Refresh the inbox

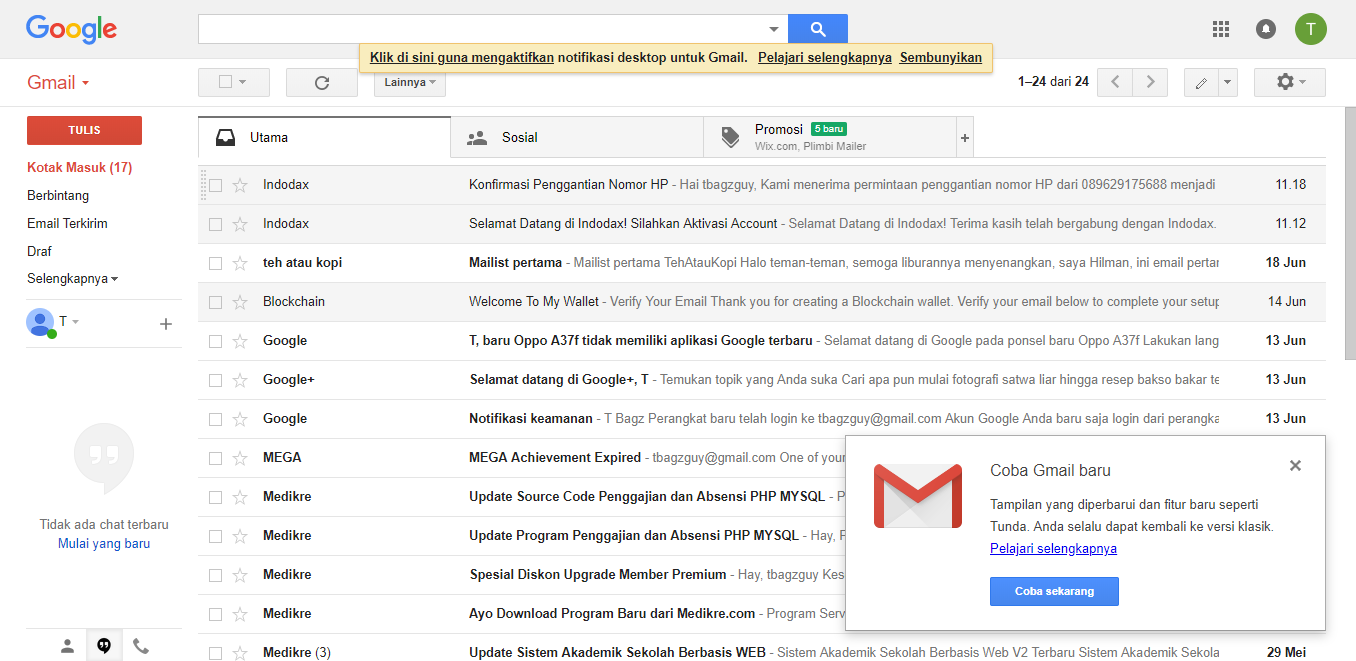point(322,82)
